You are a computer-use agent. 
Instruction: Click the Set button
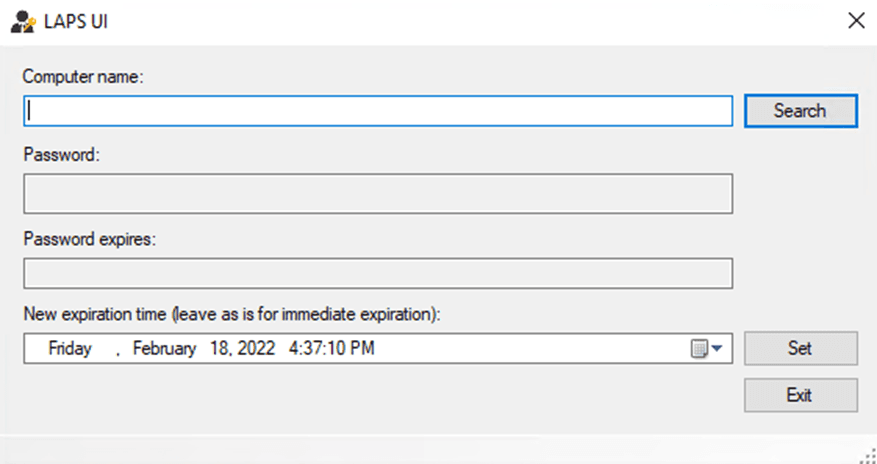tap(800, 348)
